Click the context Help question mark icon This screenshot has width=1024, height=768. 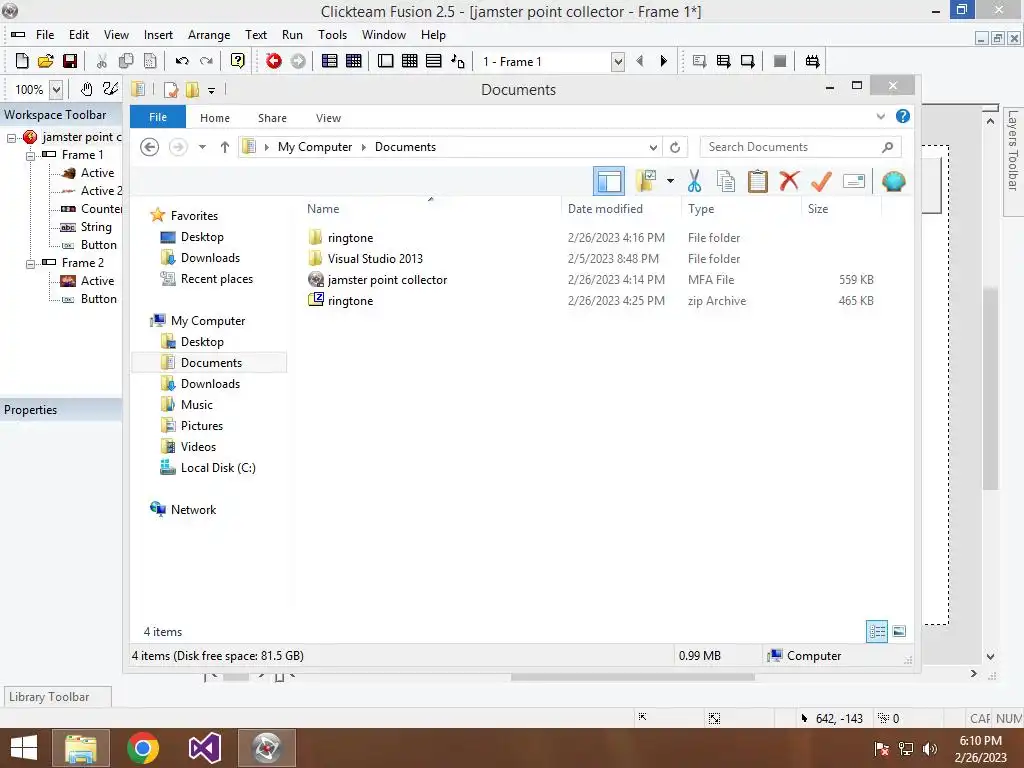click(x=238, y=61)
